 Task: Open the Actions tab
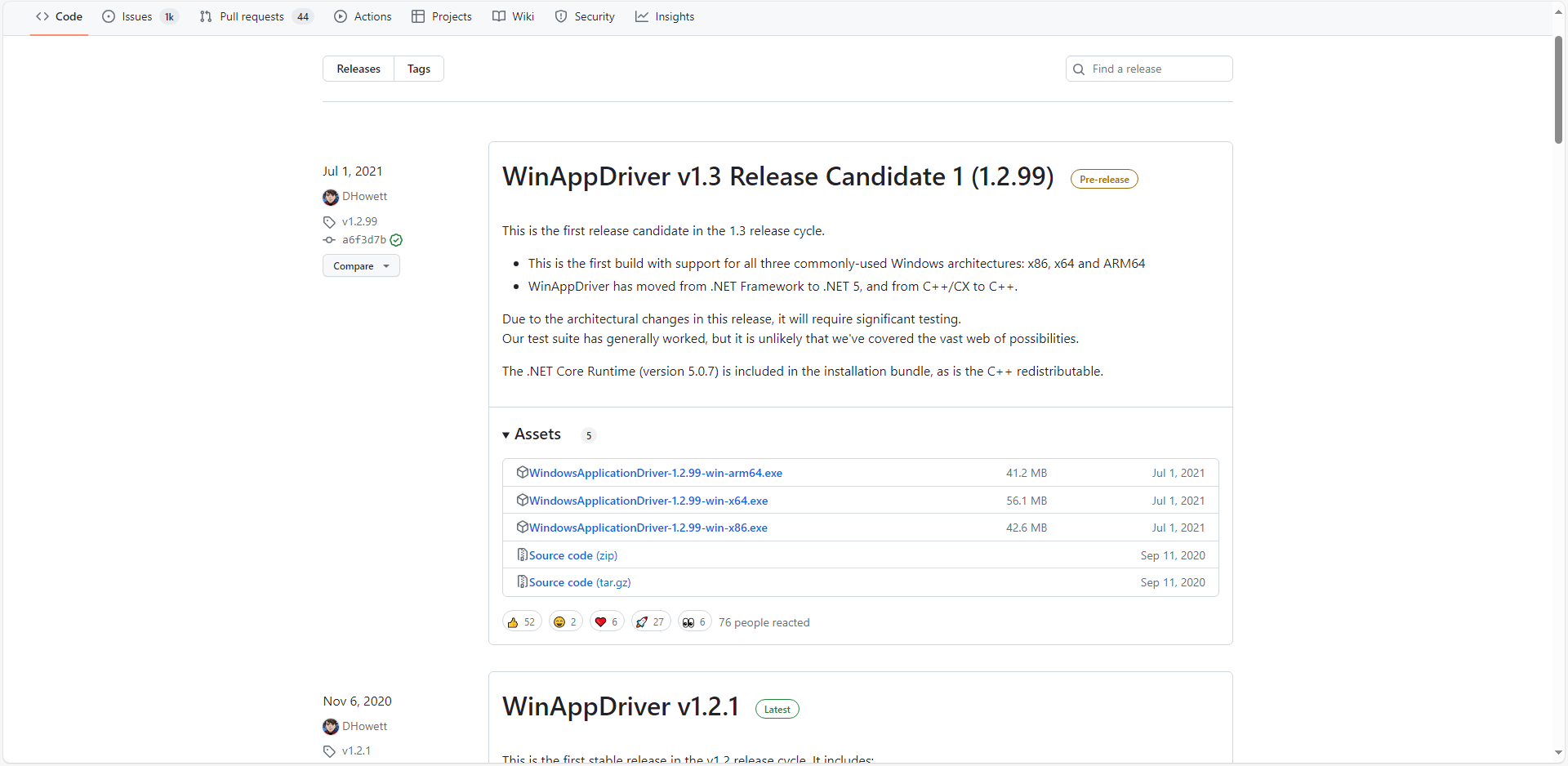[363, 16]
